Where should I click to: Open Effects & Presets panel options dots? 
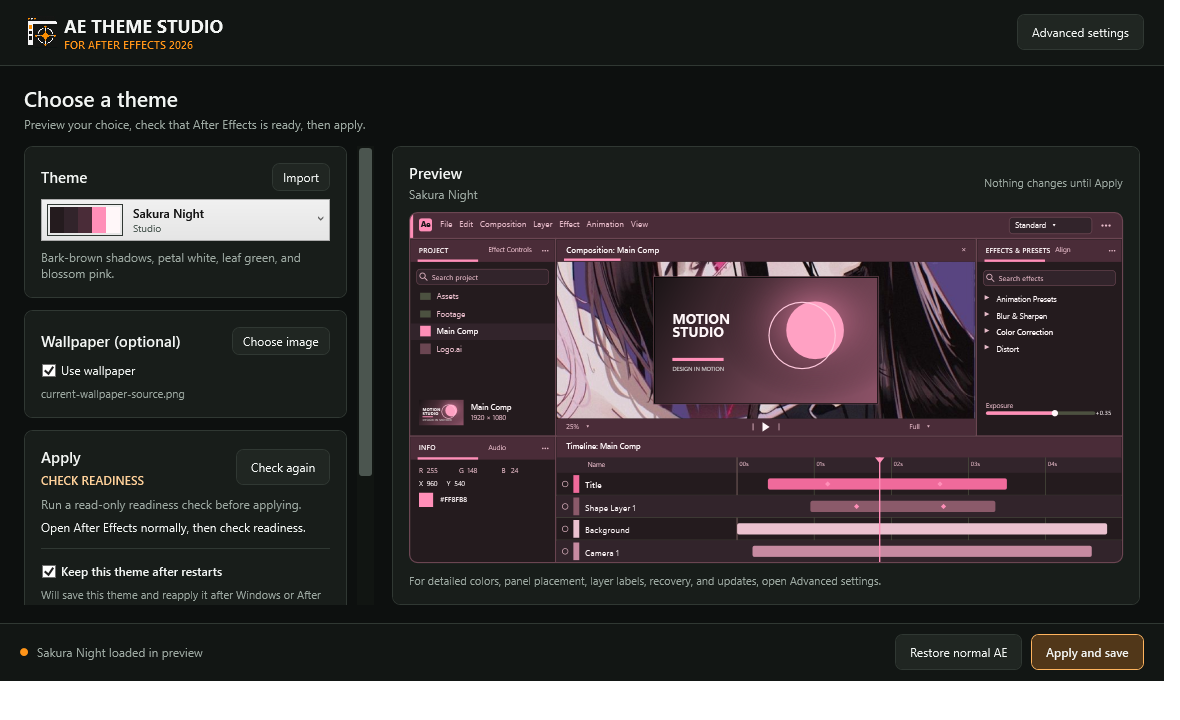(x=1112, y=251)
